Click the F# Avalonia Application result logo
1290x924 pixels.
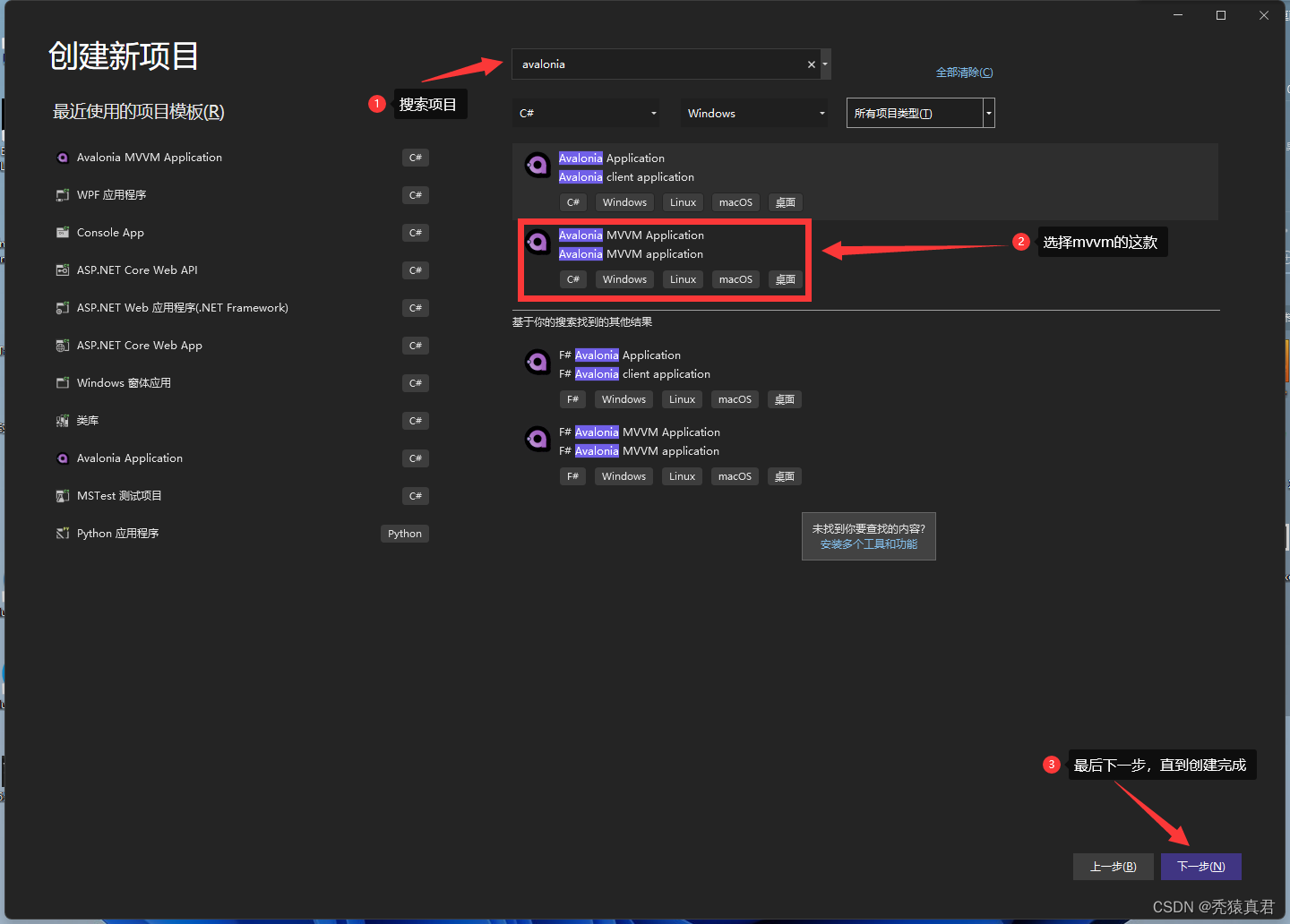point(537,362)
